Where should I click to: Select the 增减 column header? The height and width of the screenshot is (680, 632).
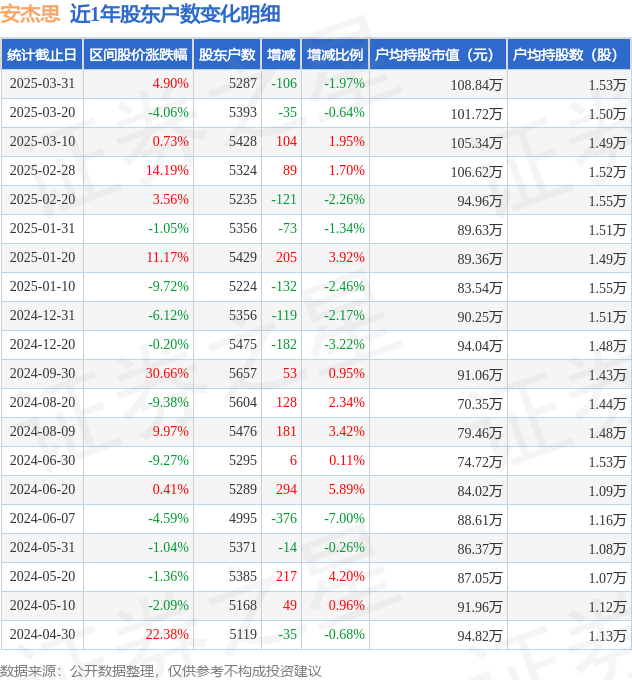[x=281, y=55]
